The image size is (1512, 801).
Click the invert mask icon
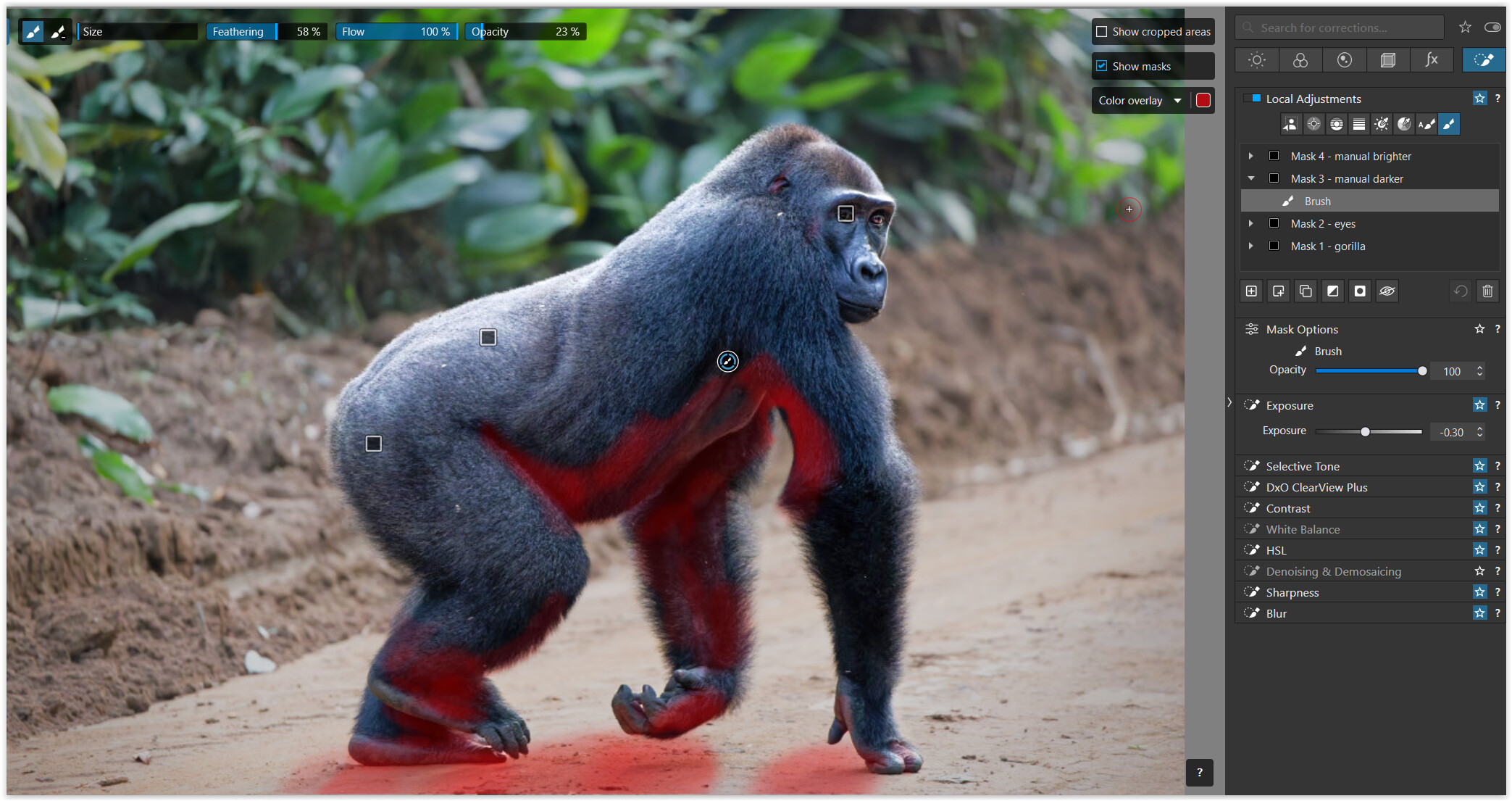pyautogui.click(x=1332, y=291)
